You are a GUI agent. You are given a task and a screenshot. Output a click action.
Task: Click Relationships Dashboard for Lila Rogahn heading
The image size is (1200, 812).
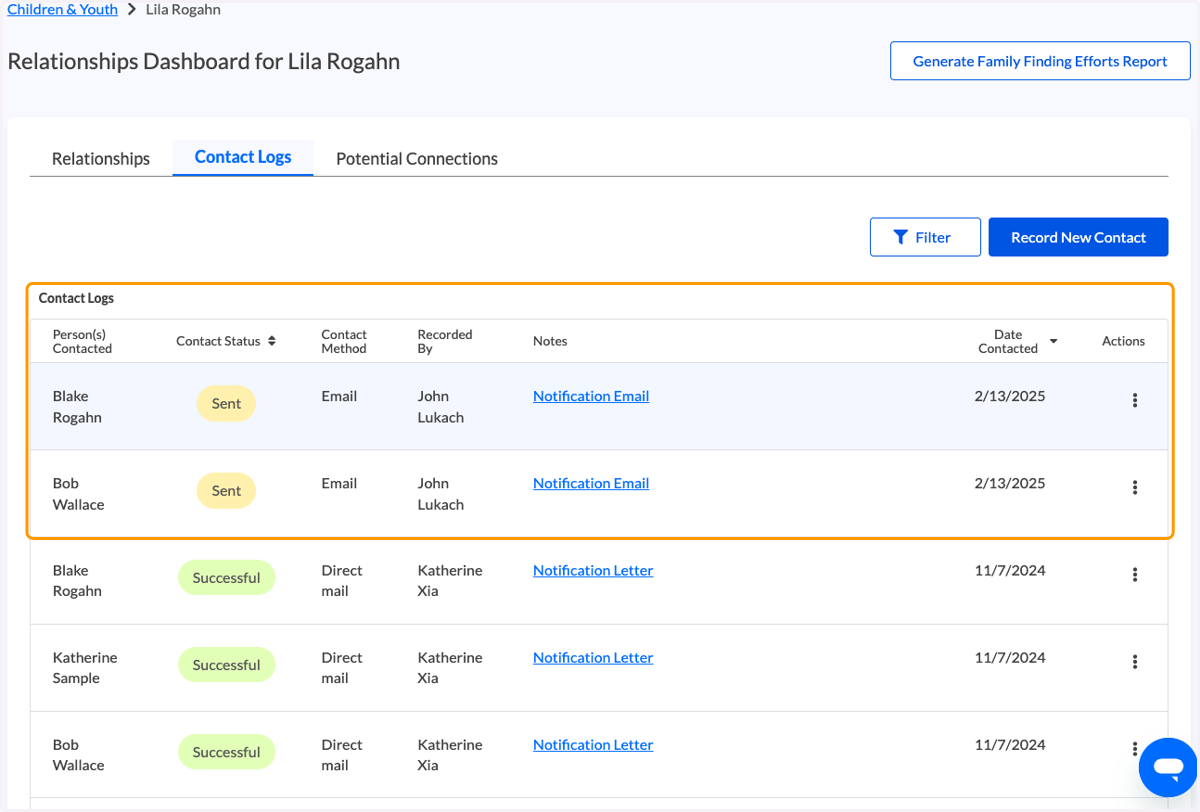coord(204,61)
